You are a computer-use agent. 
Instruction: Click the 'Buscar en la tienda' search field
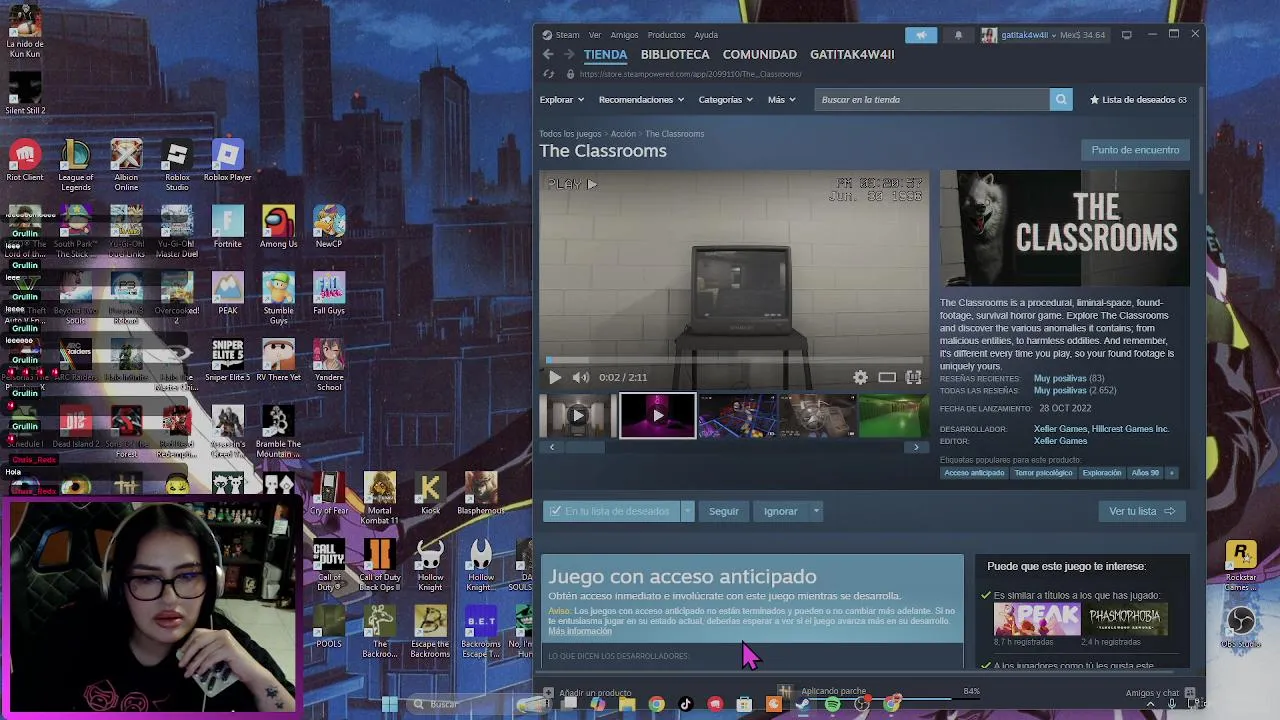(932, 99)
